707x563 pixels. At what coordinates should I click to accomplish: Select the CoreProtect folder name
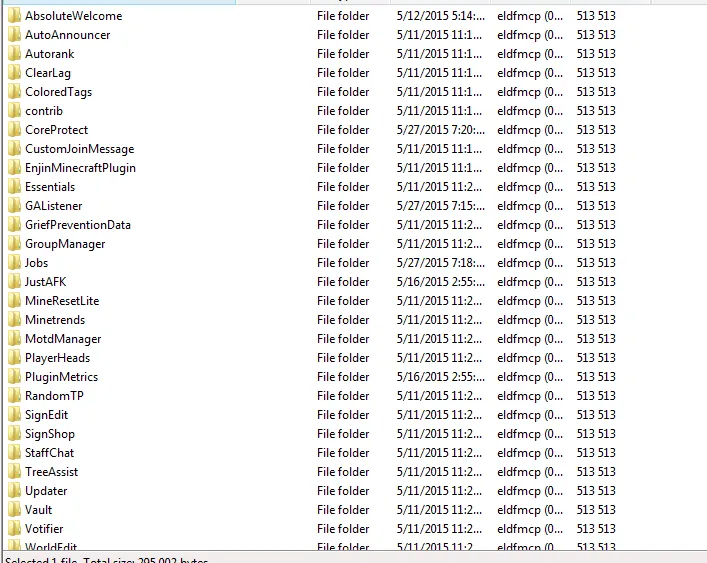coord(56,130)
